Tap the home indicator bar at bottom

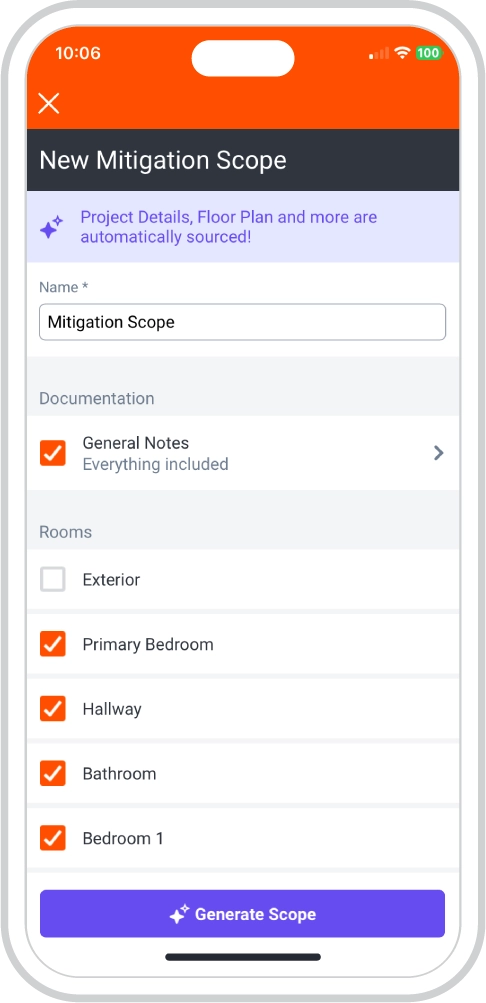tap(243, 957)
